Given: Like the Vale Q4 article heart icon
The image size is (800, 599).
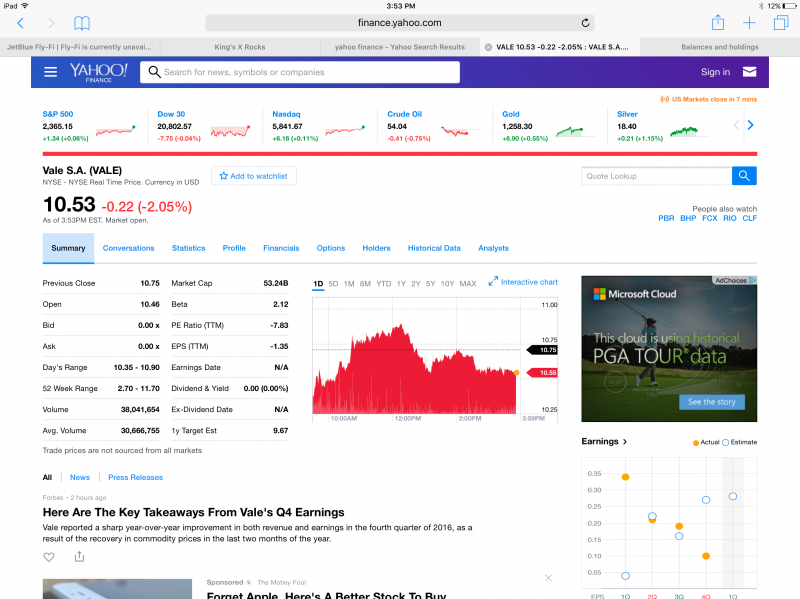Looking at the screenshot, I should pos(49,557).
